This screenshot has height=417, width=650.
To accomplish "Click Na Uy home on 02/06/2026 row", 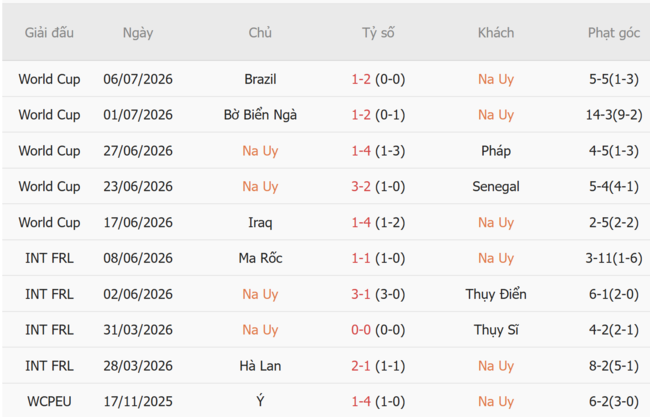I will pos(260,294).
